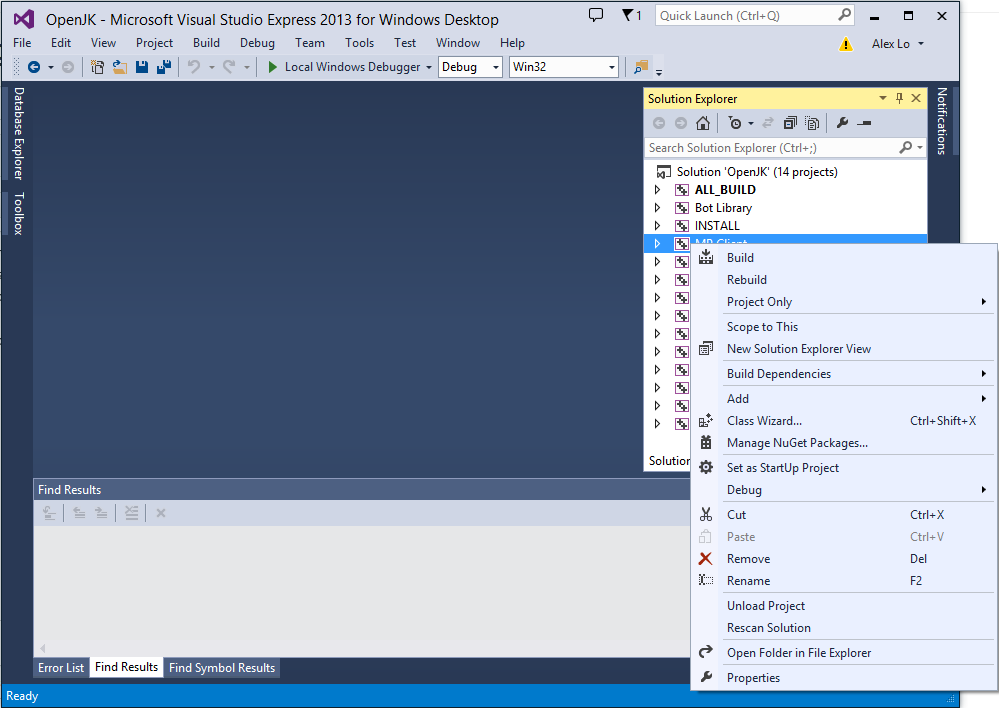999x708 pixels.
Task: Choose Rebuild from the context menu
Action: coord(747,280)
